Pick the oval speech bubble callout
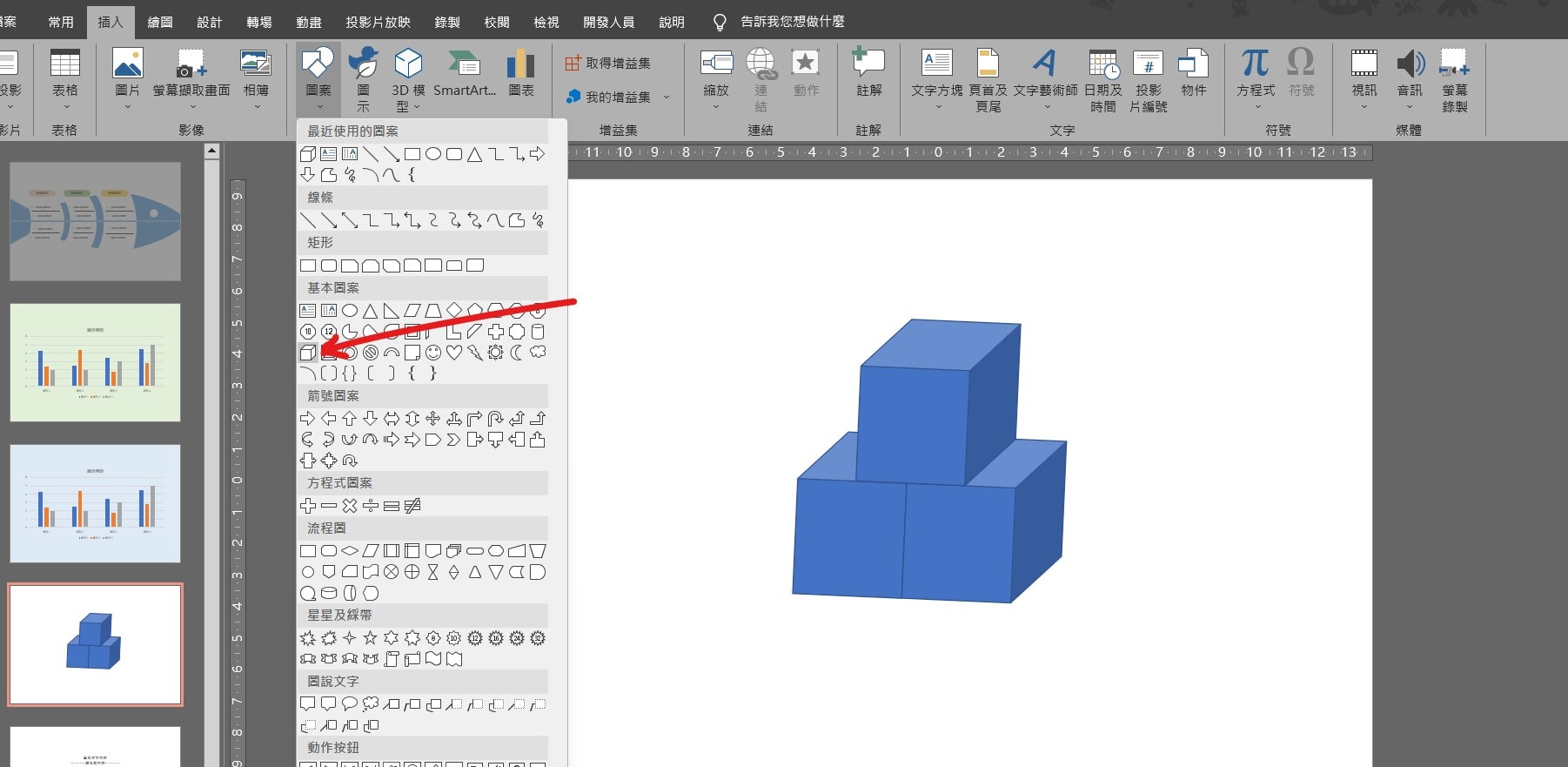The height and width of the screenshot is (767, 1568). pyautogui.click(x=350, y=704)
